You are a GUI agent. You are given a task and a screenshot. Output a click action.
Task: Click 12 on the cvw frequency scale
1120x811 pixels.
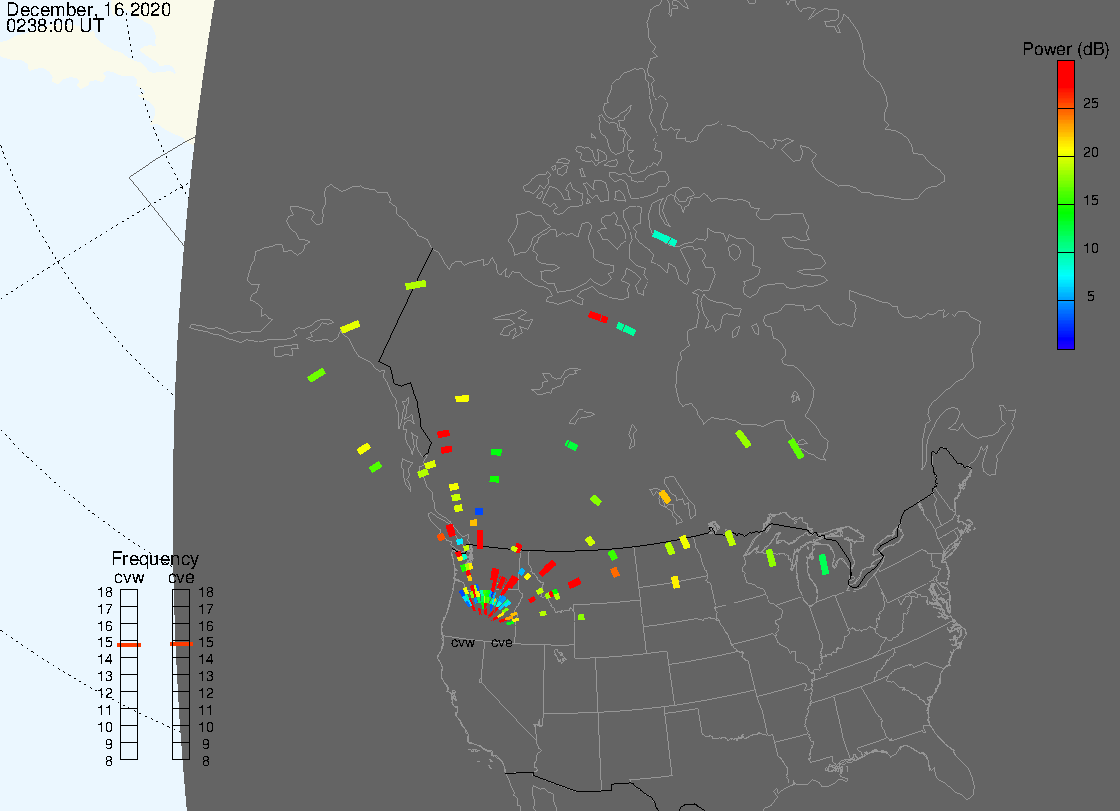click(105, 694)
